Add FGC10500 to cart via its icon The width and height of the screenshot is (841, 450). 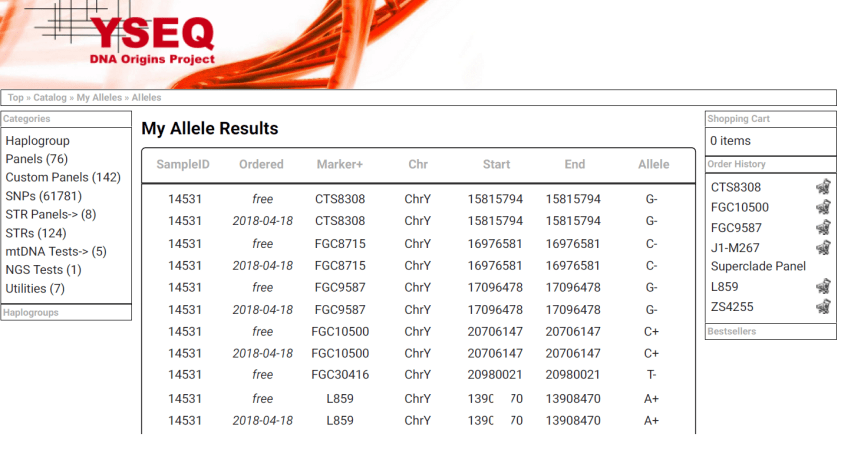pyautogui.click(x=823, y=207)
